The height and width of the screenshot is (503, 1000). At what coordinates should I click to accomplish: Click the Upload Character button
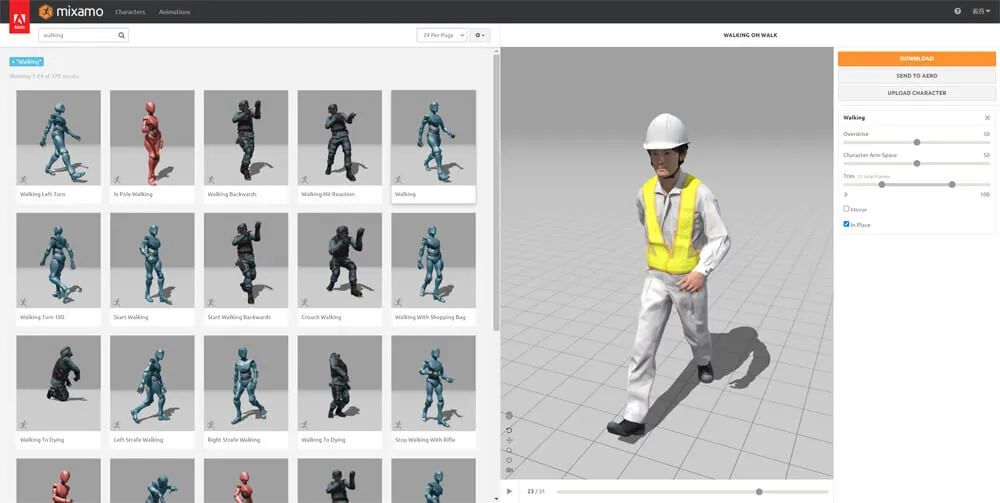tap(916, 93)
